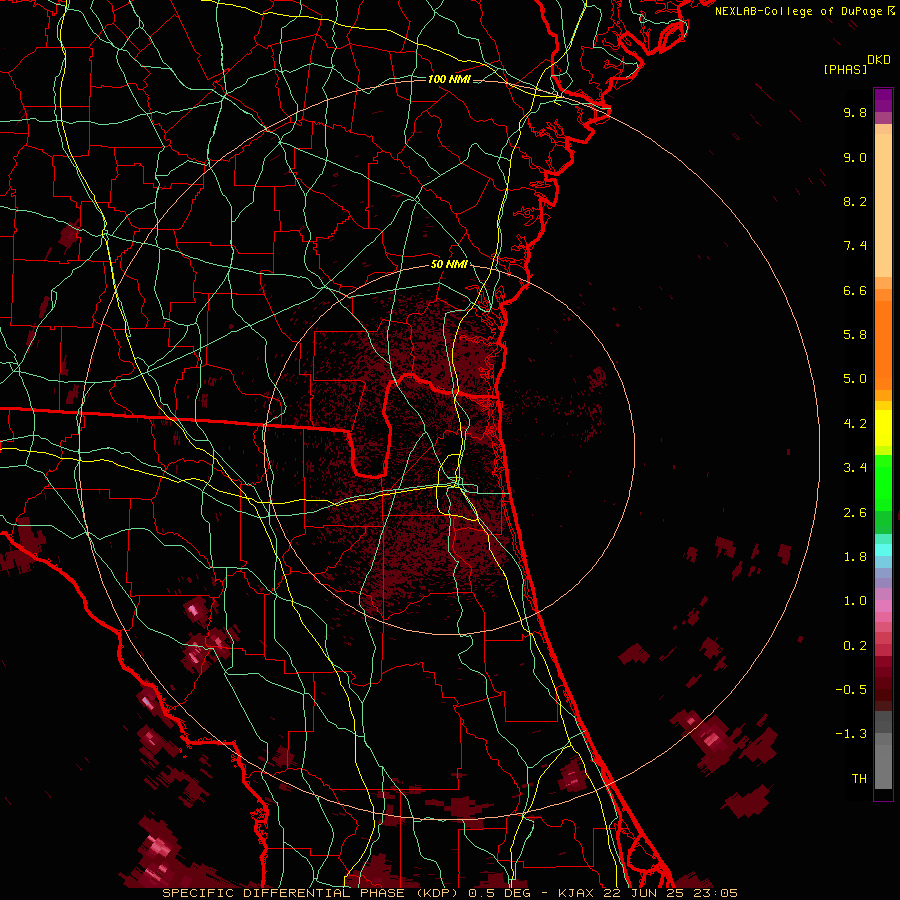Click the 50 NMI range ring label
The image size is (900, 900).
click(449, 265)
